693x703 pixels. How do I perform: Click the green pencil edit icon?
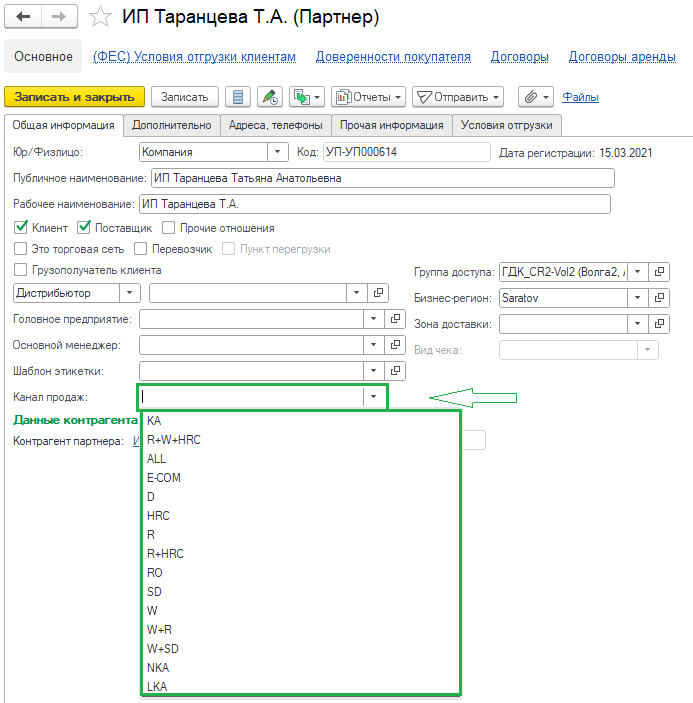[269, 97]
